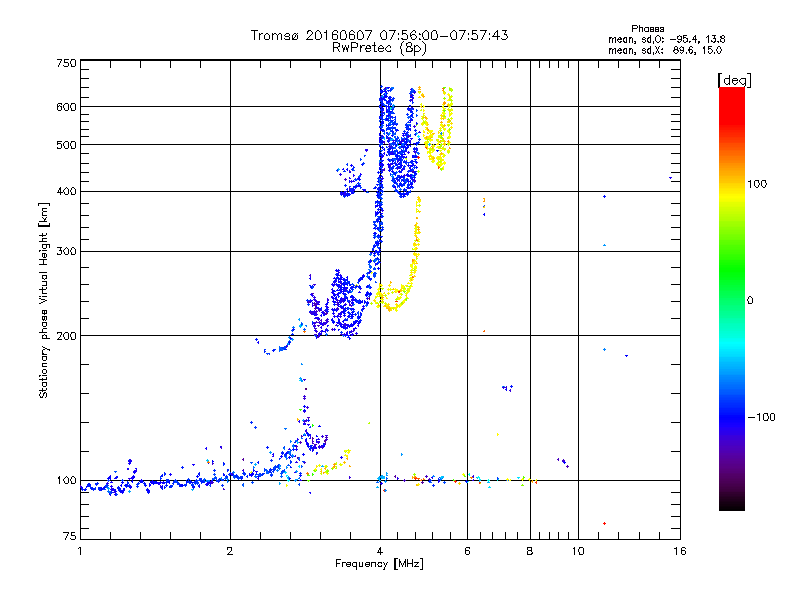Click the y-axis tick label '400'
Screen dimensions: 800x600
click(66, 191)
